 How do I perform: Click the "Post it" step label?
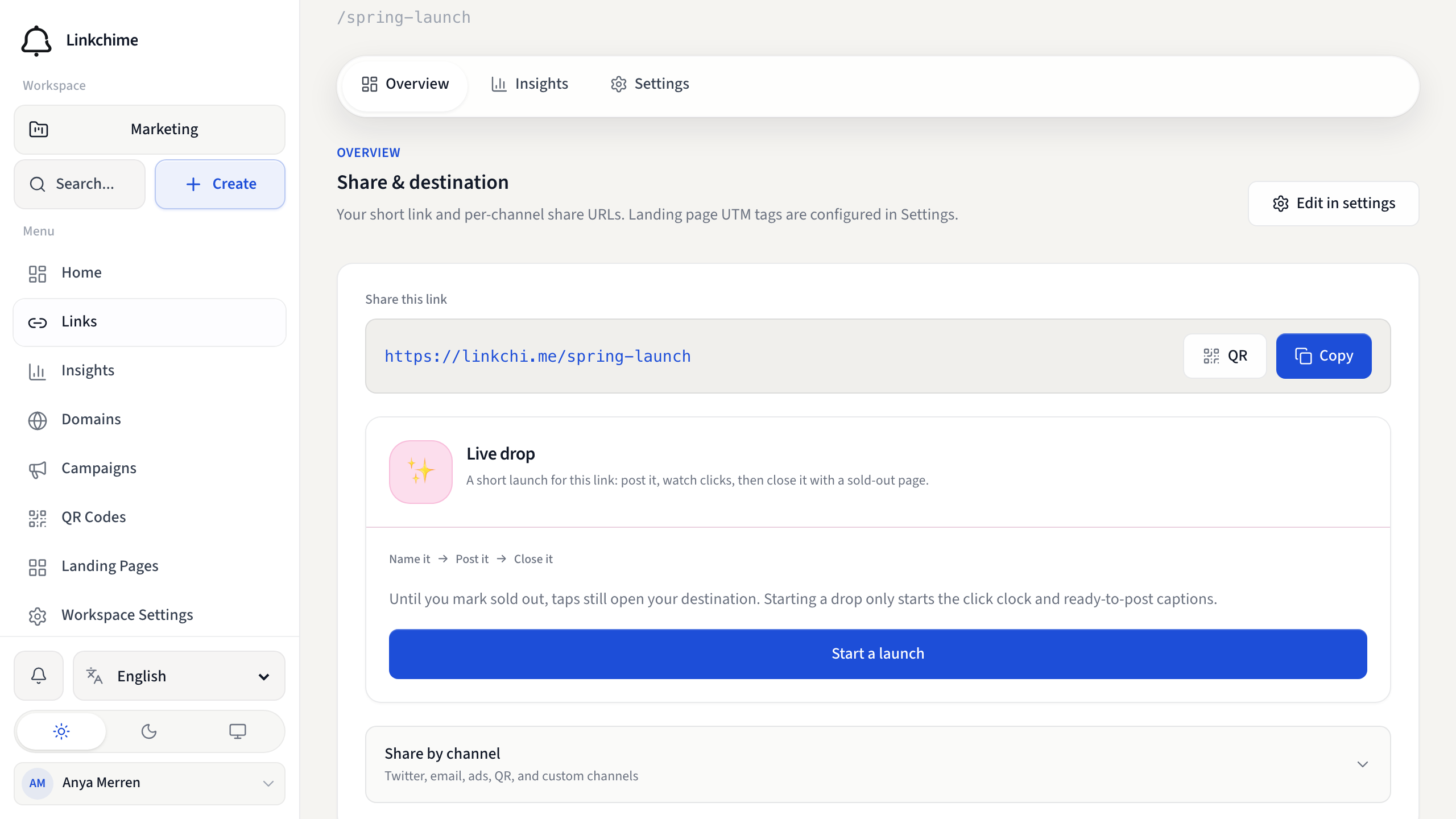pos(472,559)
